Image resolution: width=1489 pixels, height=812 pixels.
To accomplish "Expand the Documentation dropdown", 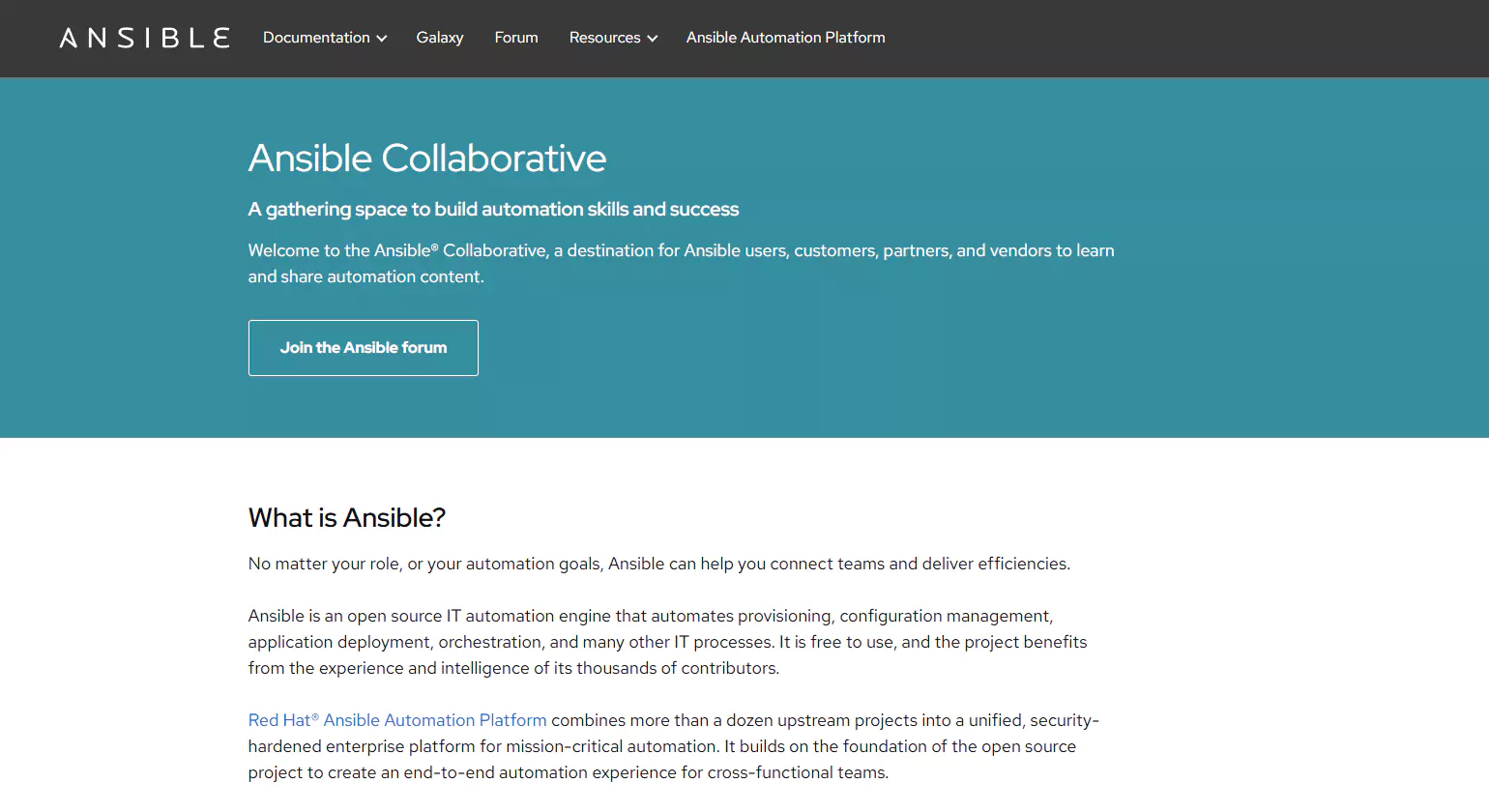I will click(325, 38).
